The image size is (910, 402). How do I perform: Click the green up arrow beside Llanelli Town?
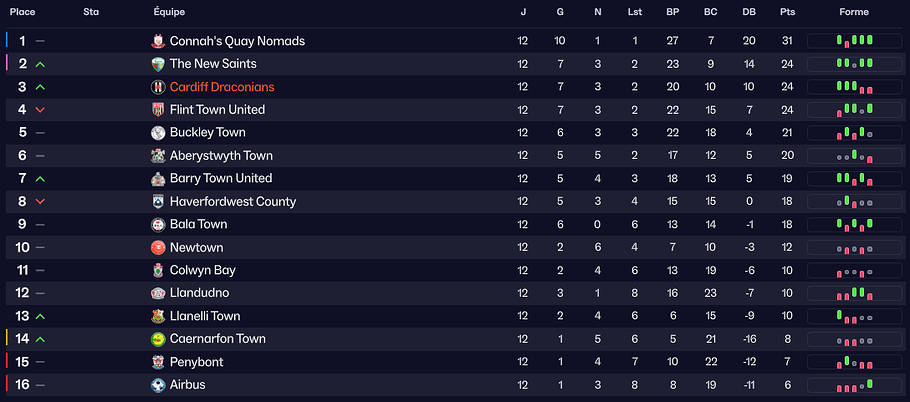point(40,317)
